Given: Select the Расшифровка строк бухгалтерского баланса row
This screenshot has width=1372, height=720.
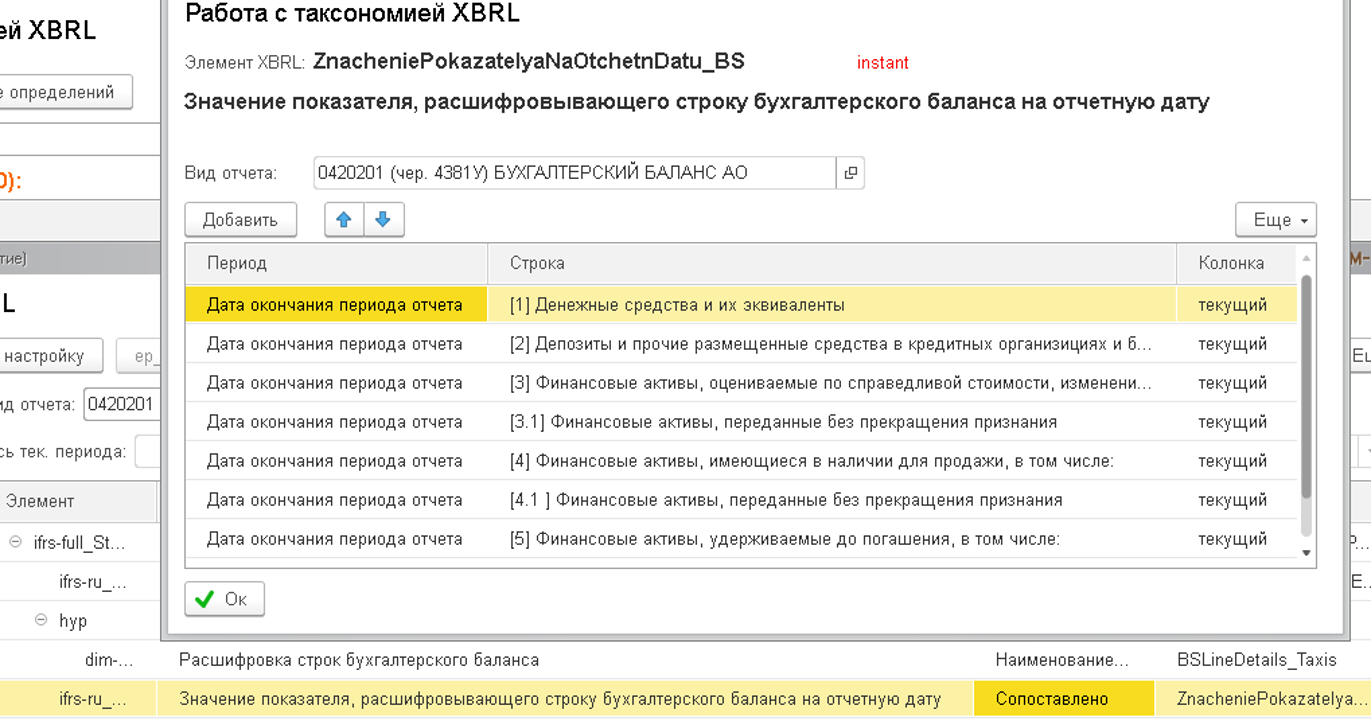Looking at the screenshot, I should (x=359, y=660).
